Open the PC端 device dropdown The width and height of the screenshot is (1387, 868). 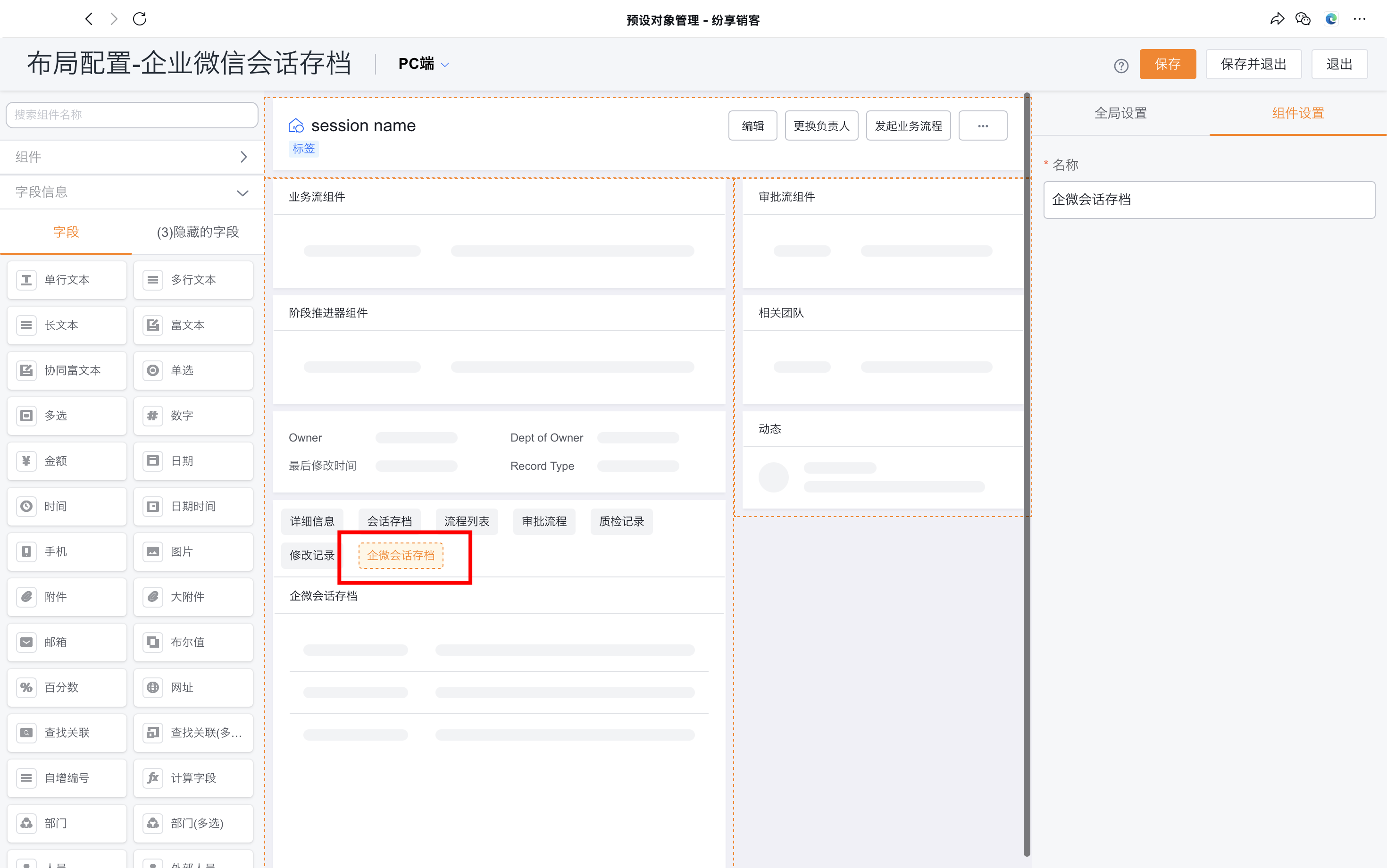(x=424, y=64)
